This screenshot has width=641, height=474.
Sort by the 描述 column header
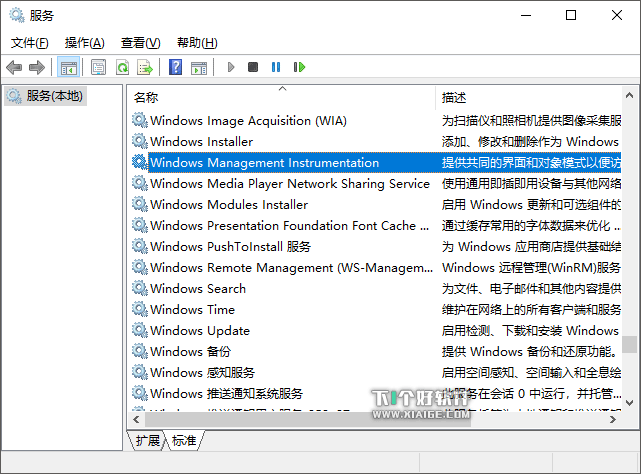point(529,97)
